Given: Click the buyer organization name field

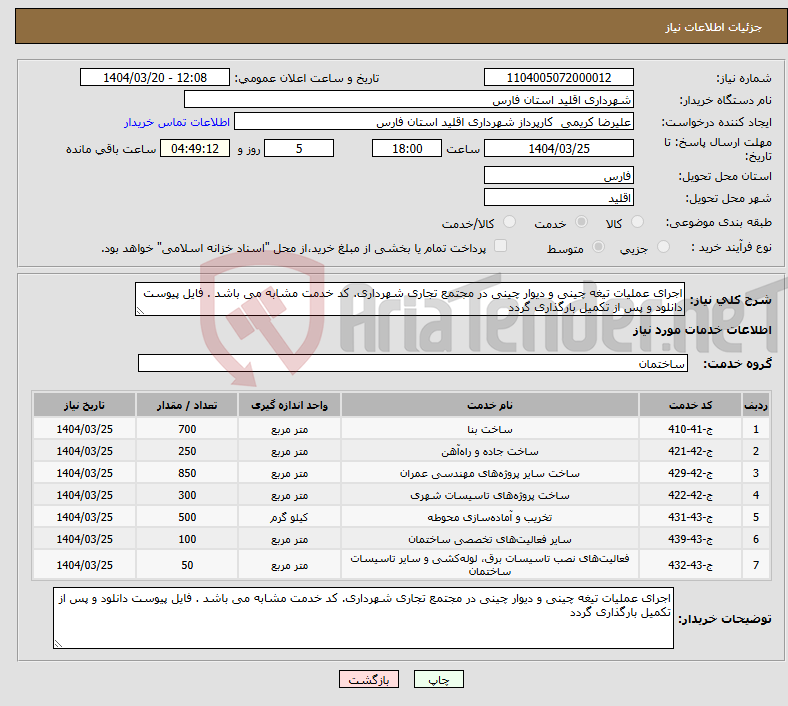Looking at the screenshot, I should [x=409, y=99].
